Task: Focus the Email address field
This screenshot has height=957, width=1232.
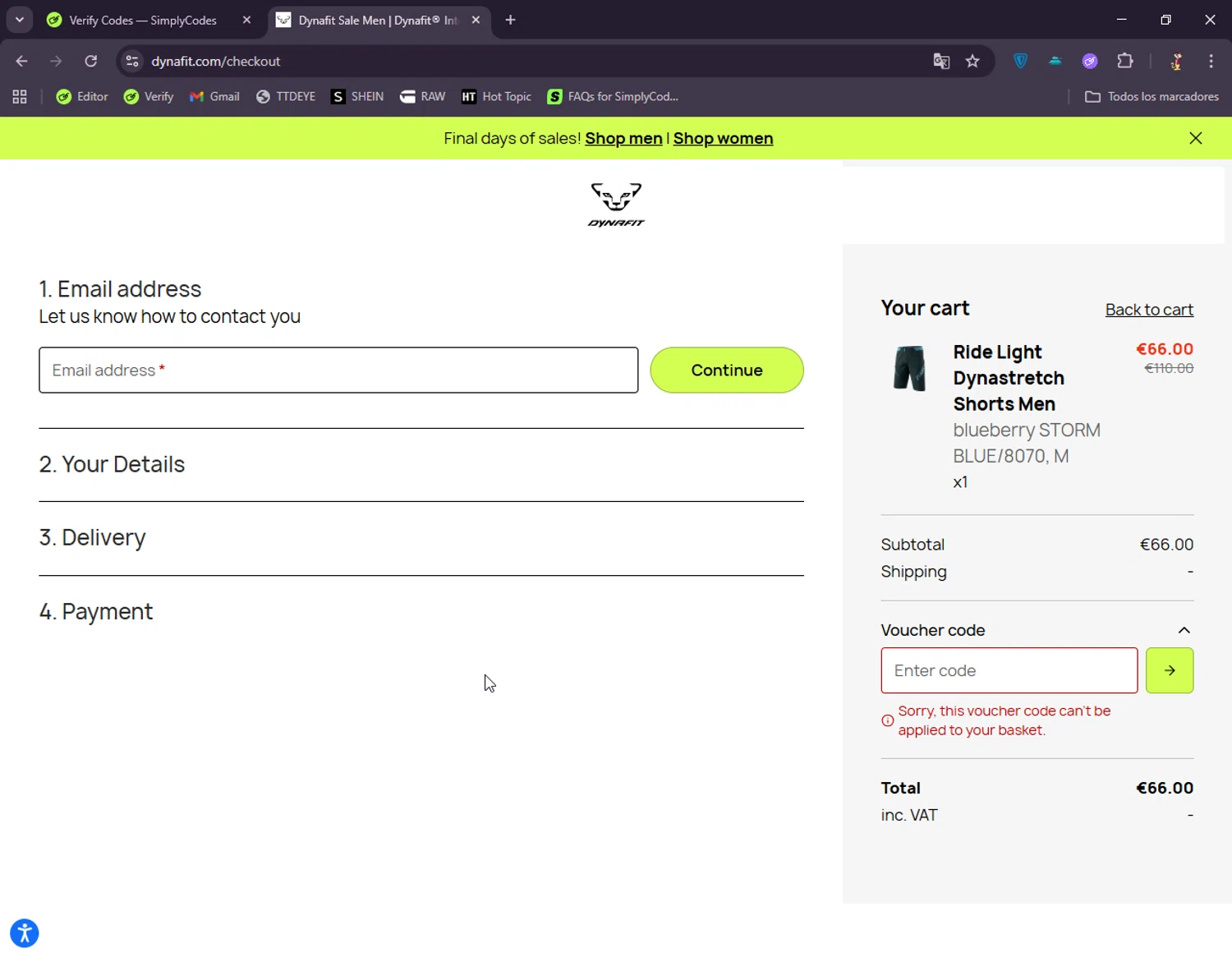Action: [x=338, y=370]
